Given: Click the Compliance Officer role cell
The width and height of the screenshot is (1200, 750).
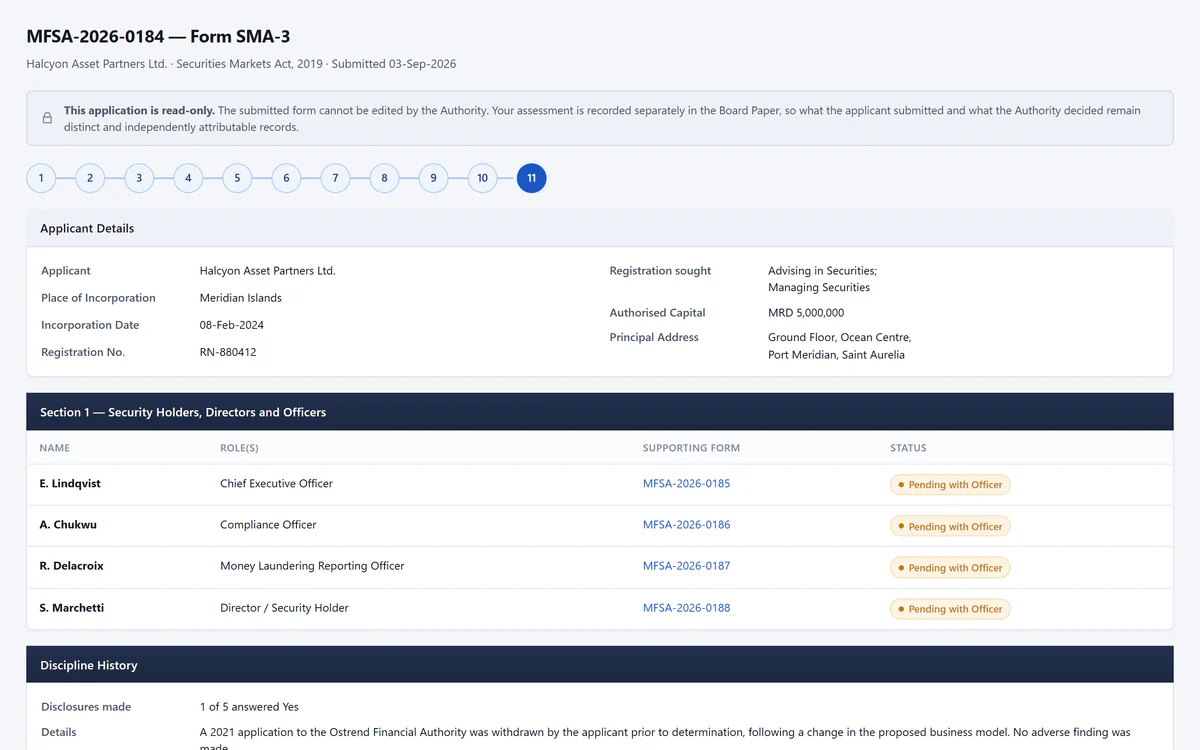Looking at the screenshot, I should tap(268, 524).
